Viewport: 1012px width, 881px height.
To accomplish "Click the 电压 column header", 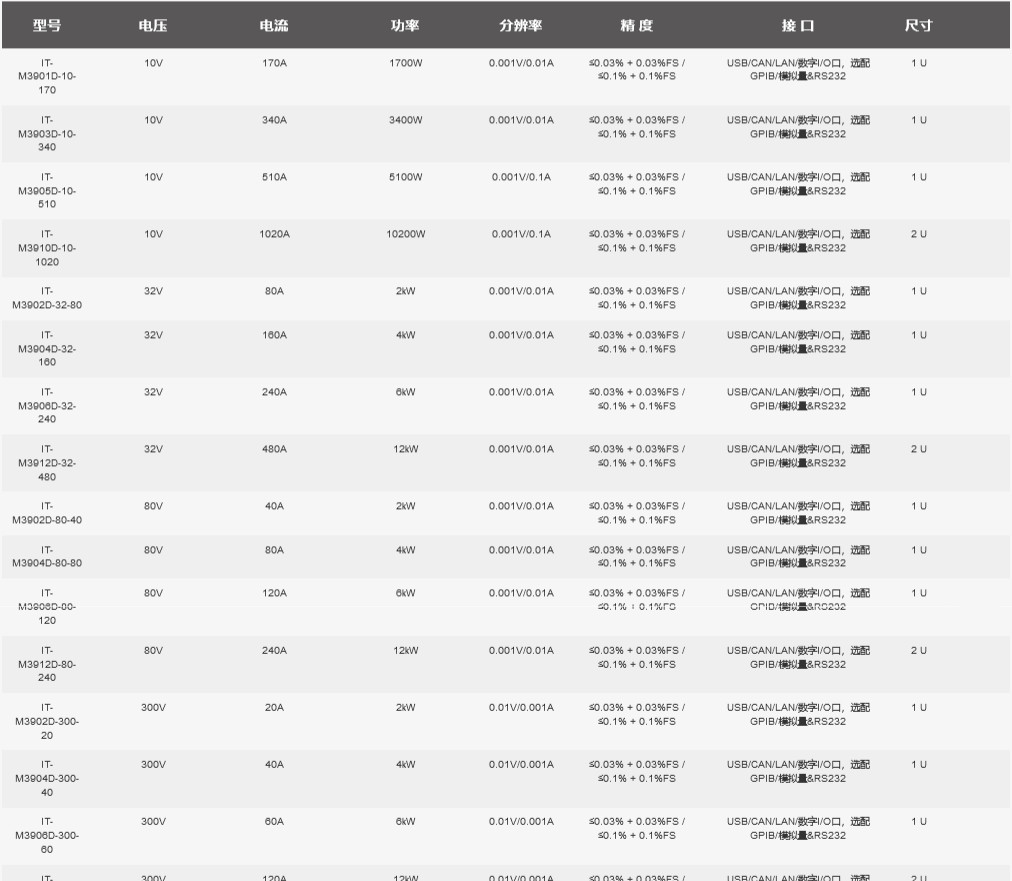I will click(153, 26).
